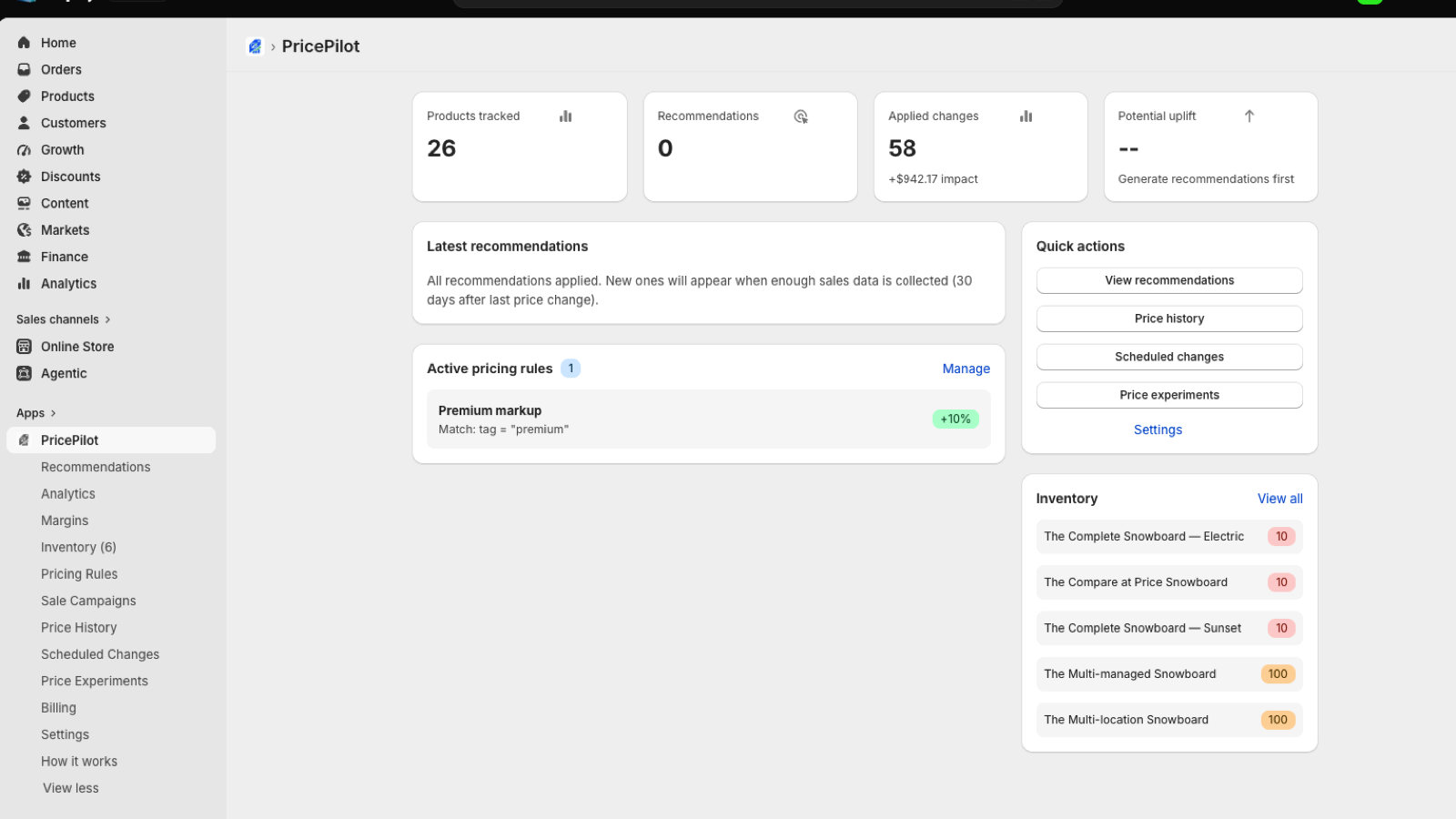Open PricePilot Analytics submenu item
This screenshot has width=1456, height=819.
pos(68,494)
